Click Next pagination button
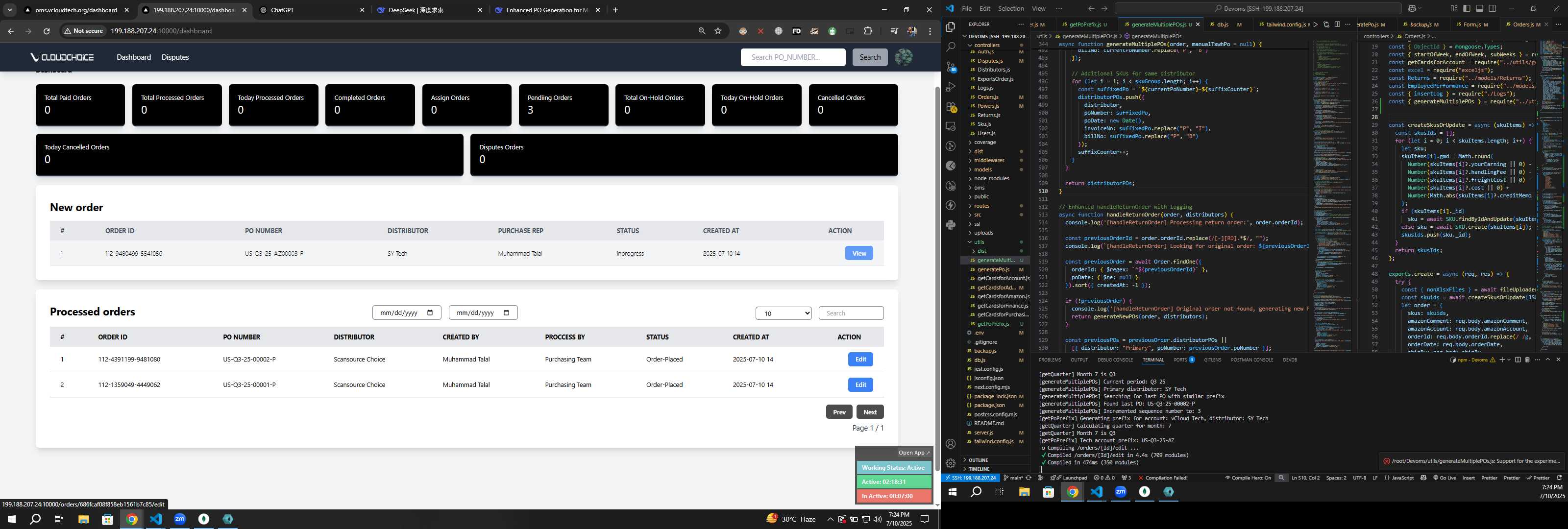 coord(870,412)
